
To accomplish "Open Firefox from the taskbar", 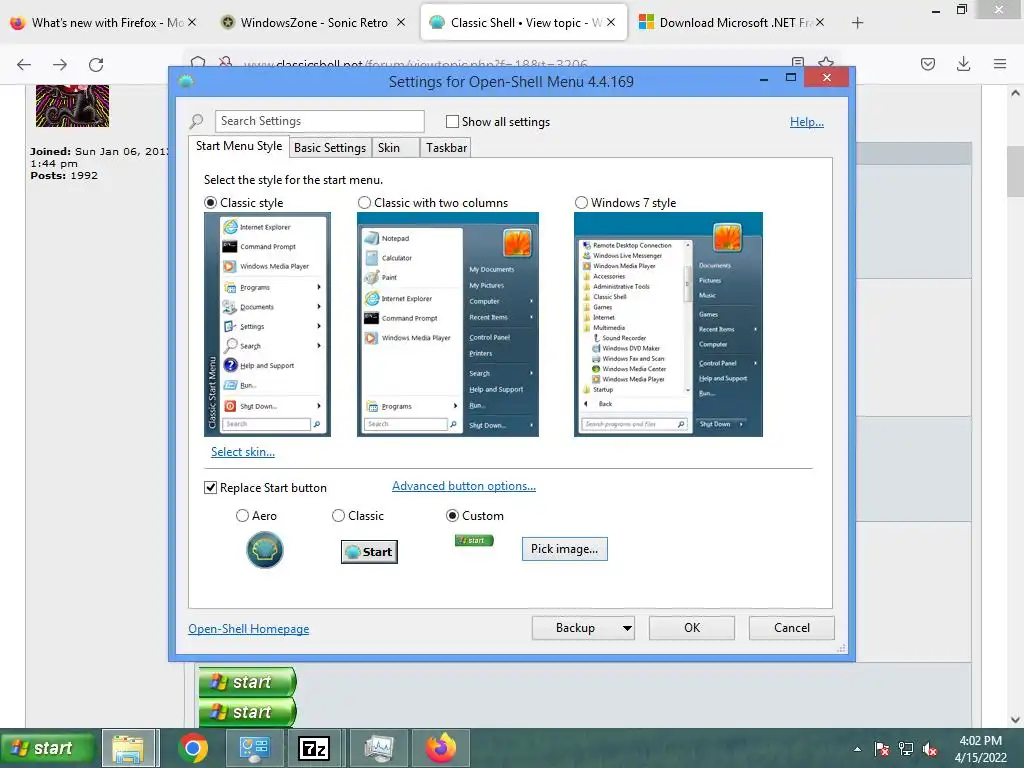I will [441, 748].
